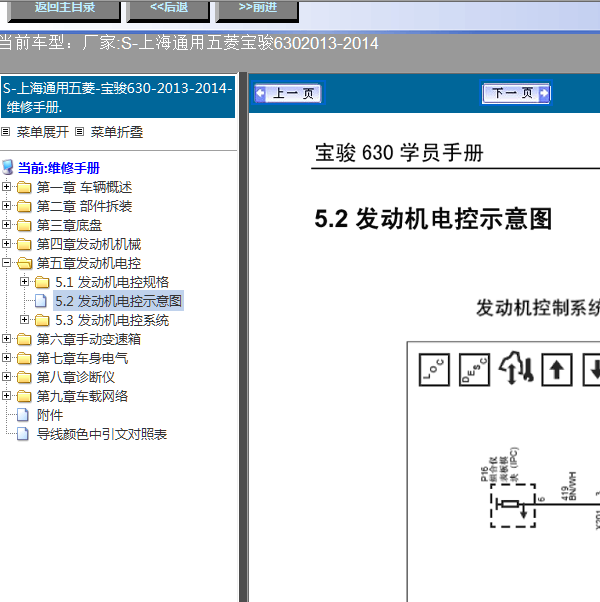Expand 第六章手动变速箱 node
The width and height of the screenshot is (600, 602).
click(6, 339)
